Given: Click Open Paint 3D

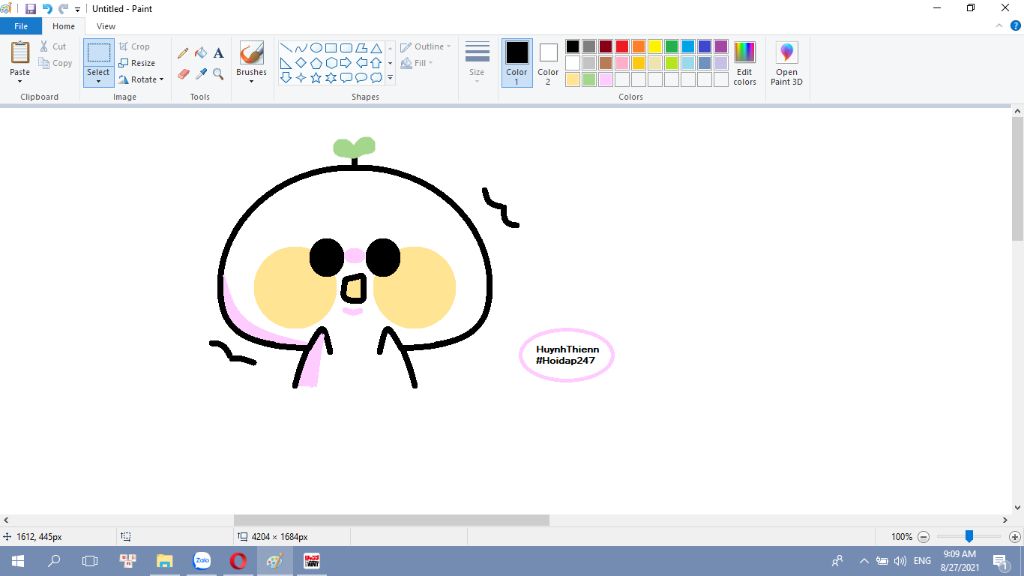Looking at the screenshot, I should click(786, 63).
